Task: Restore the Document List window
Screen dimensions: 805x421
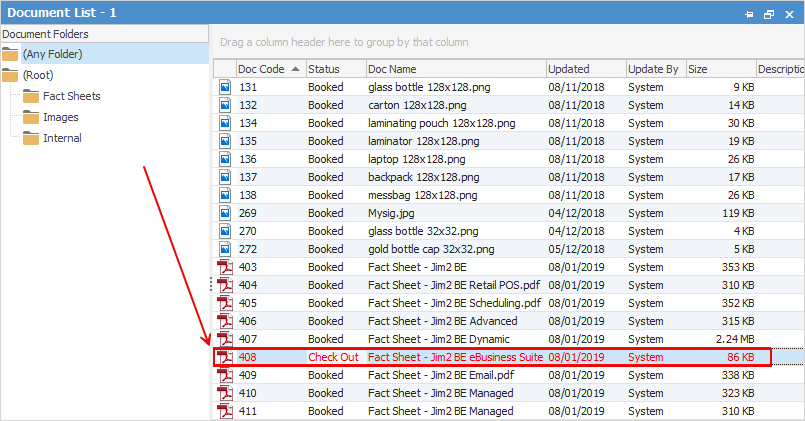Action: click(x=769, y=14)
